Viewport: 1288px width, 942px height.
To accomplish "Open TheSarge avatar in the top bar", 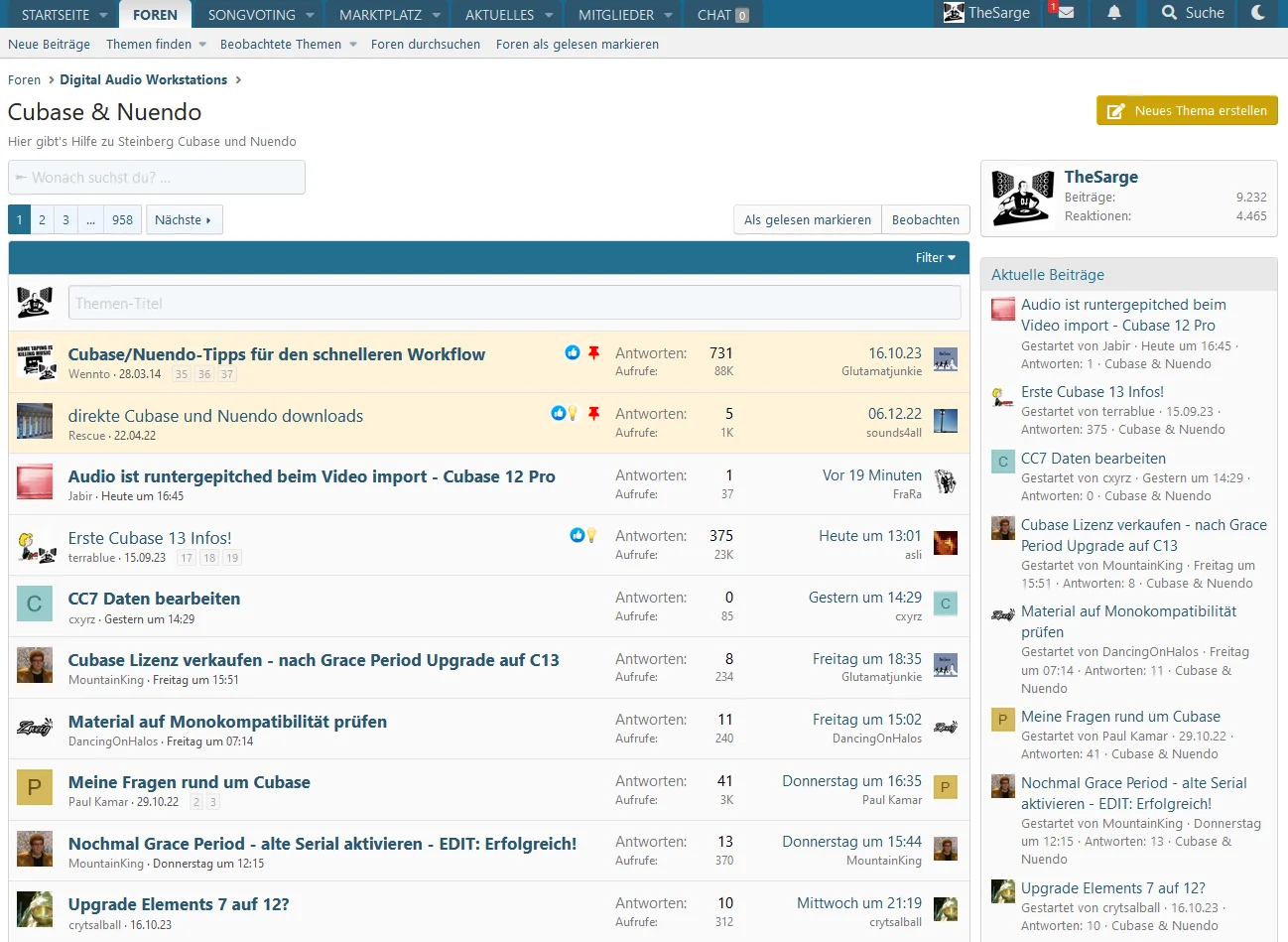I will click(x=954, y=13).
